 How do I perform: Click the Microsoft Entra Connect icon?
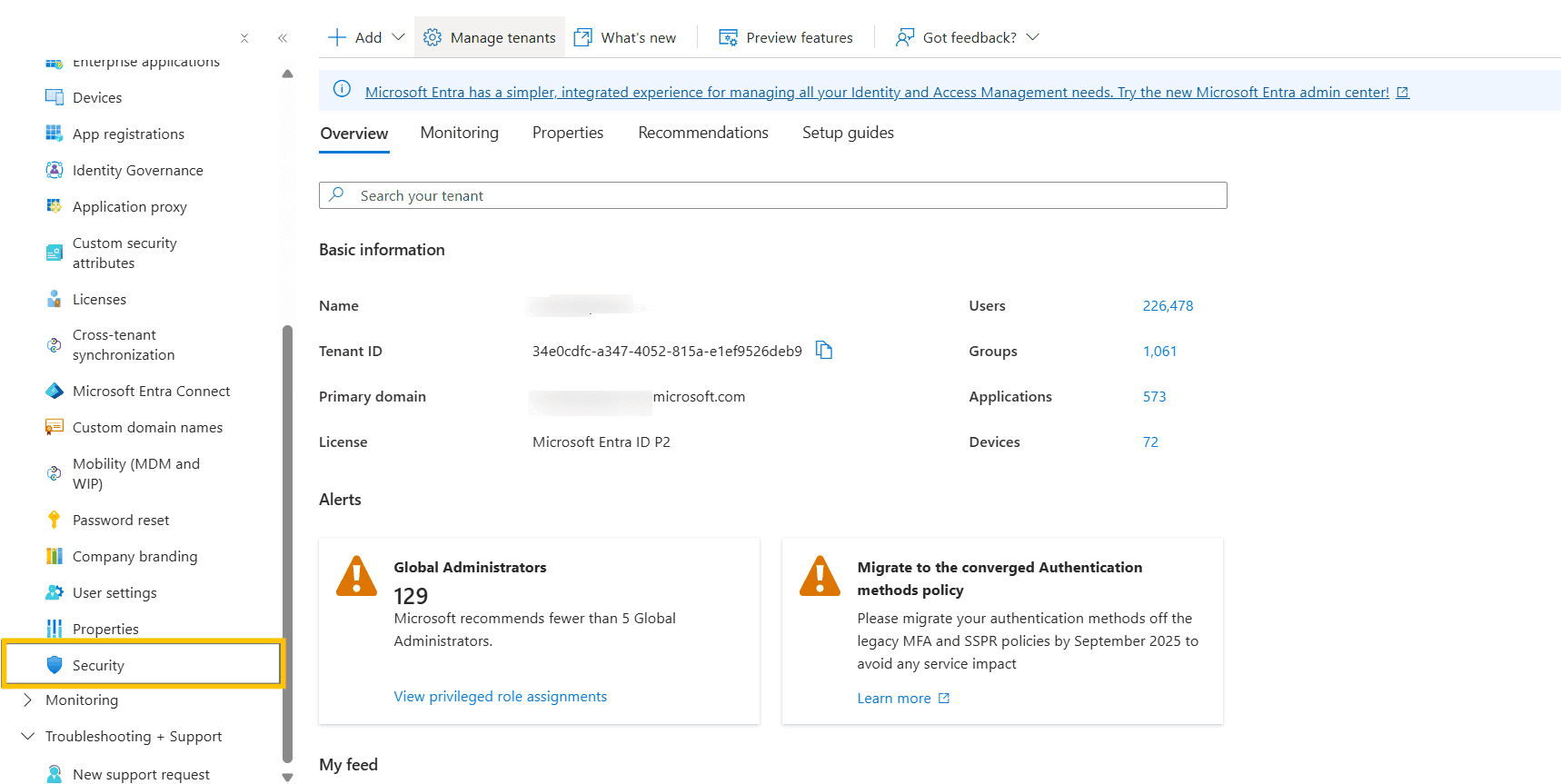(x=55, y=391)
